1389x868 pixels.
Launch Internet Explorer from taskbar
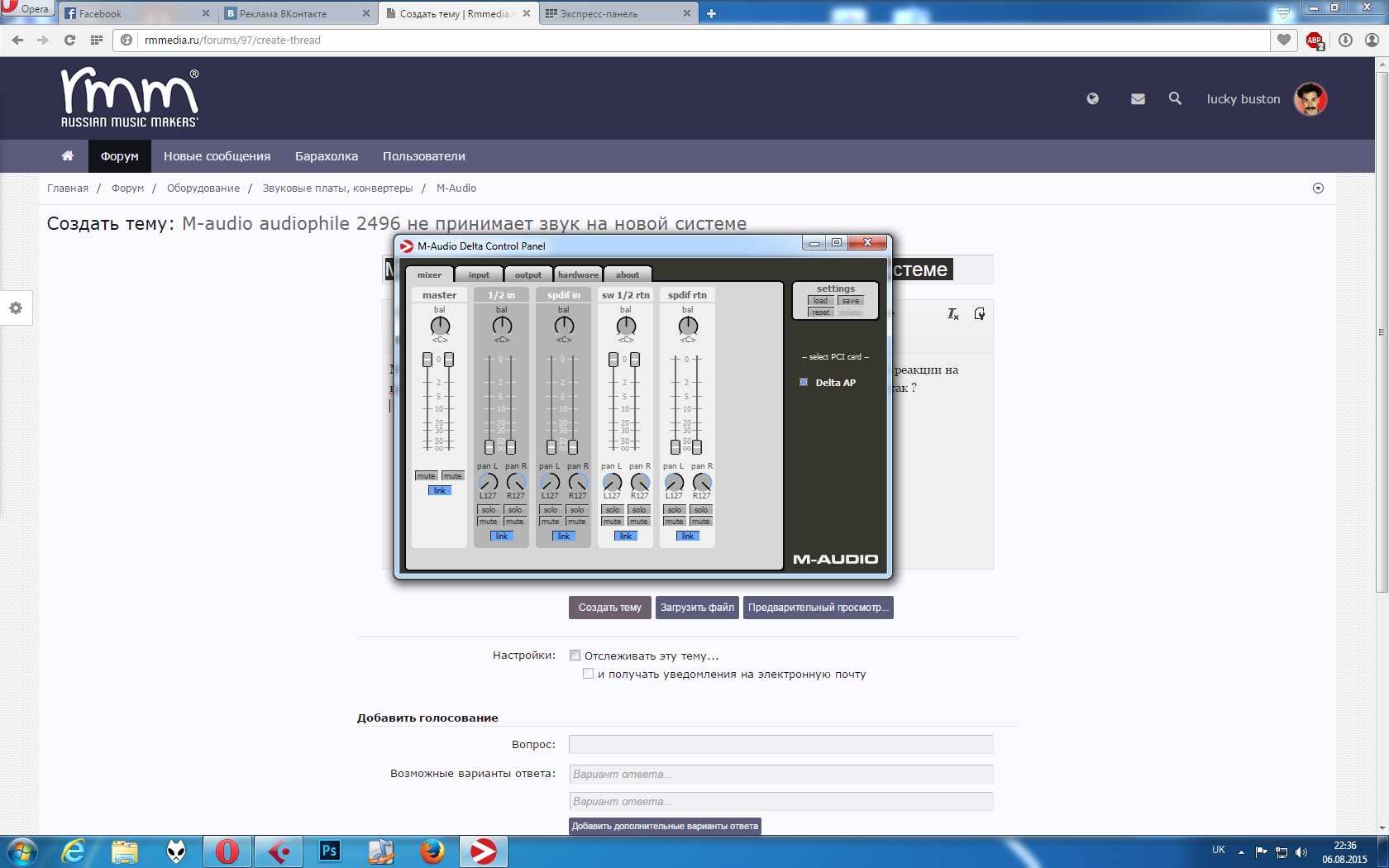click(74, 851)
